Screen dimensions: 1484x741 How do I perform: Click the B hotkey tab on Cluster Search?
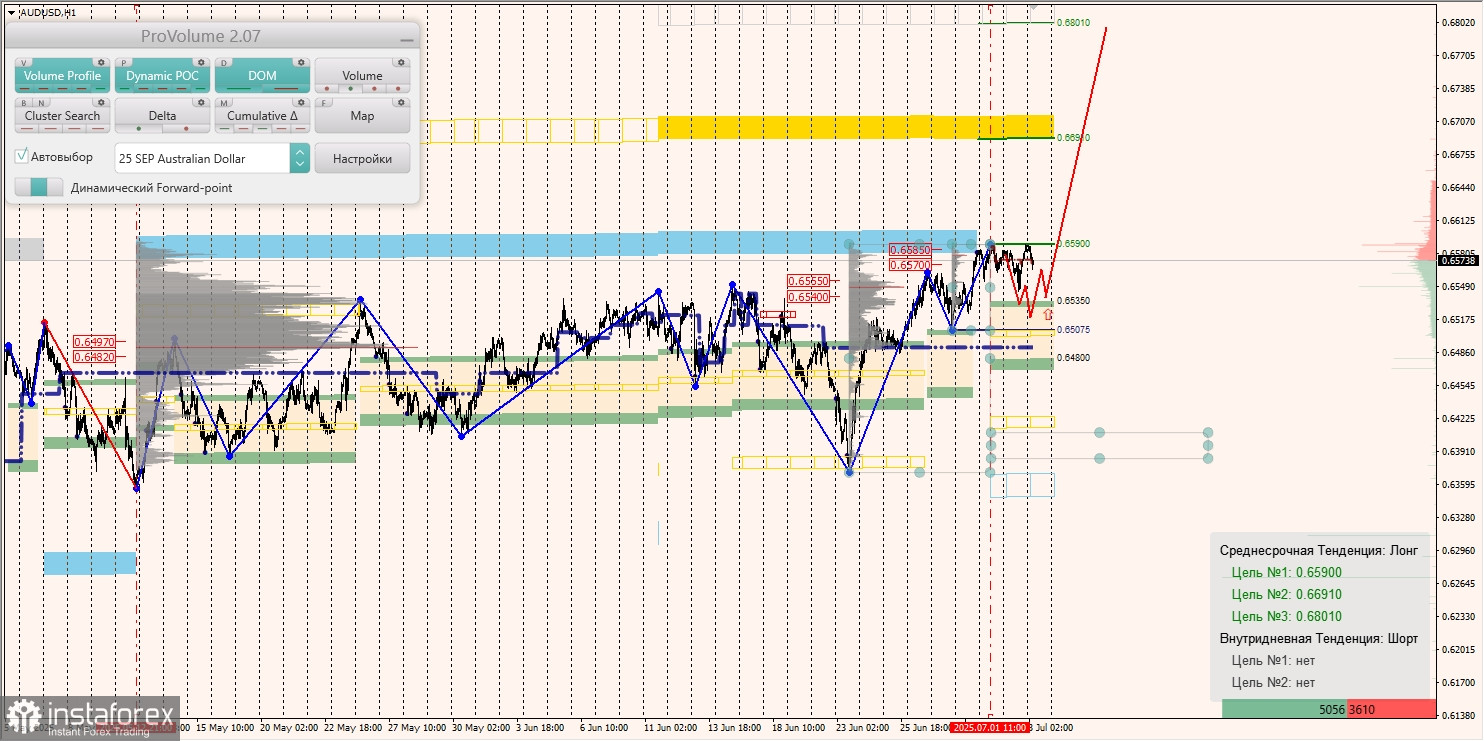pyautogui.click(x=22, y=103)
